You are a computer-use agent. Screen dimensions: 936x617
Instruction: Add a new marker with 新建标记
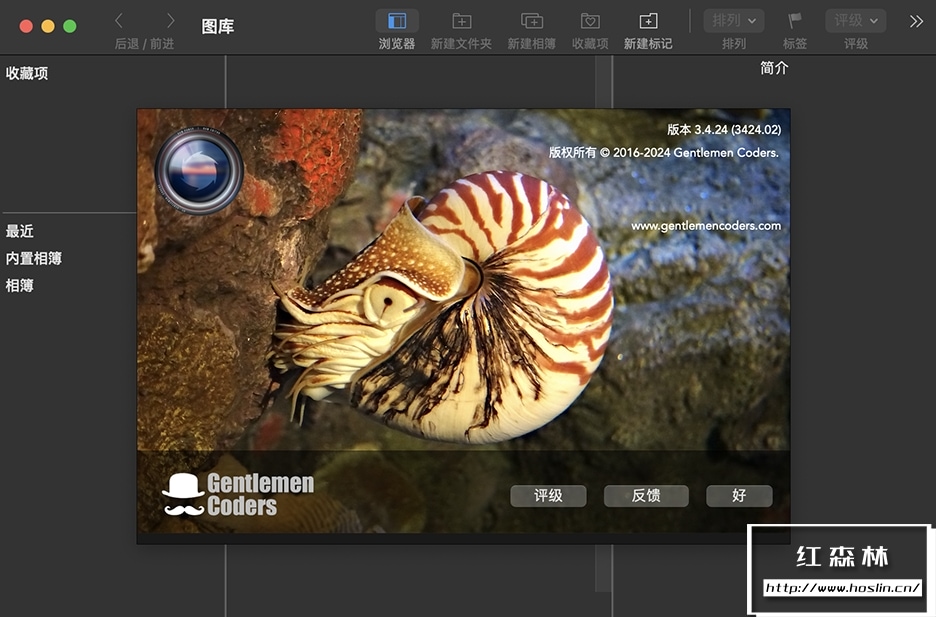(x=648, y=21)
